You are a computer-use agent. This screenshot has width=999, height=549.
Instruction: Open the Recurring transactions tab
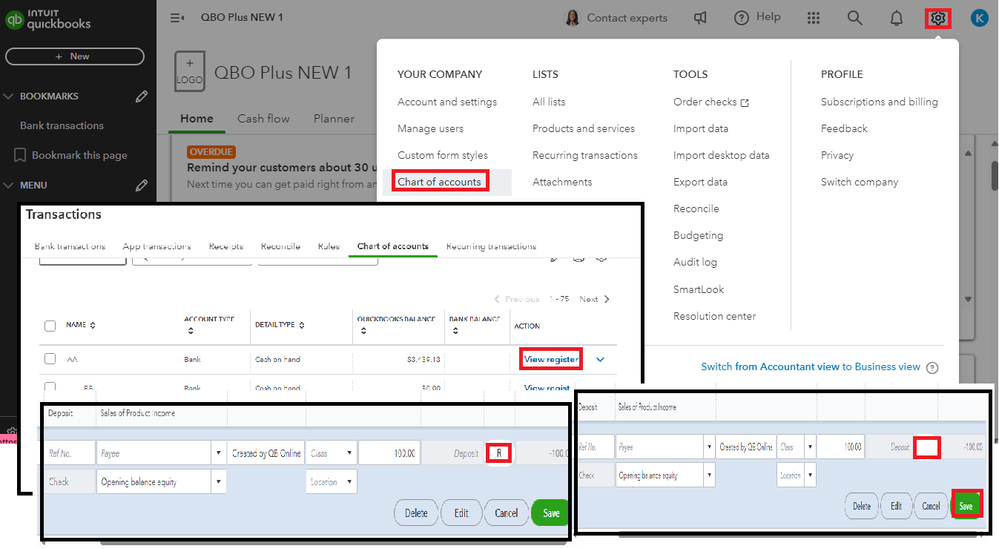pos(491,246)
